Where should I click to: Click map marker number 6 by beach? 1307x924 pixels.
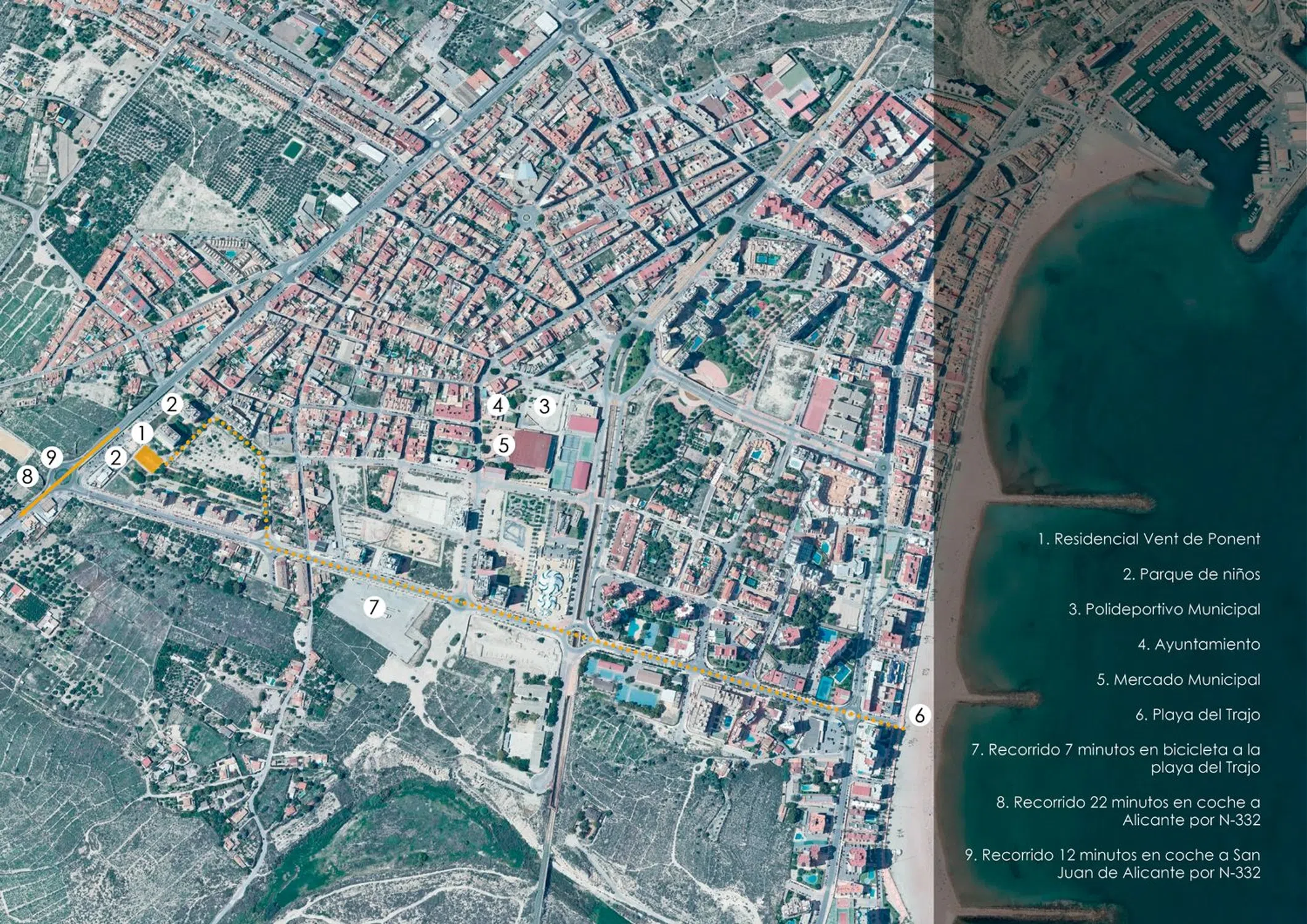pos(919,715)
